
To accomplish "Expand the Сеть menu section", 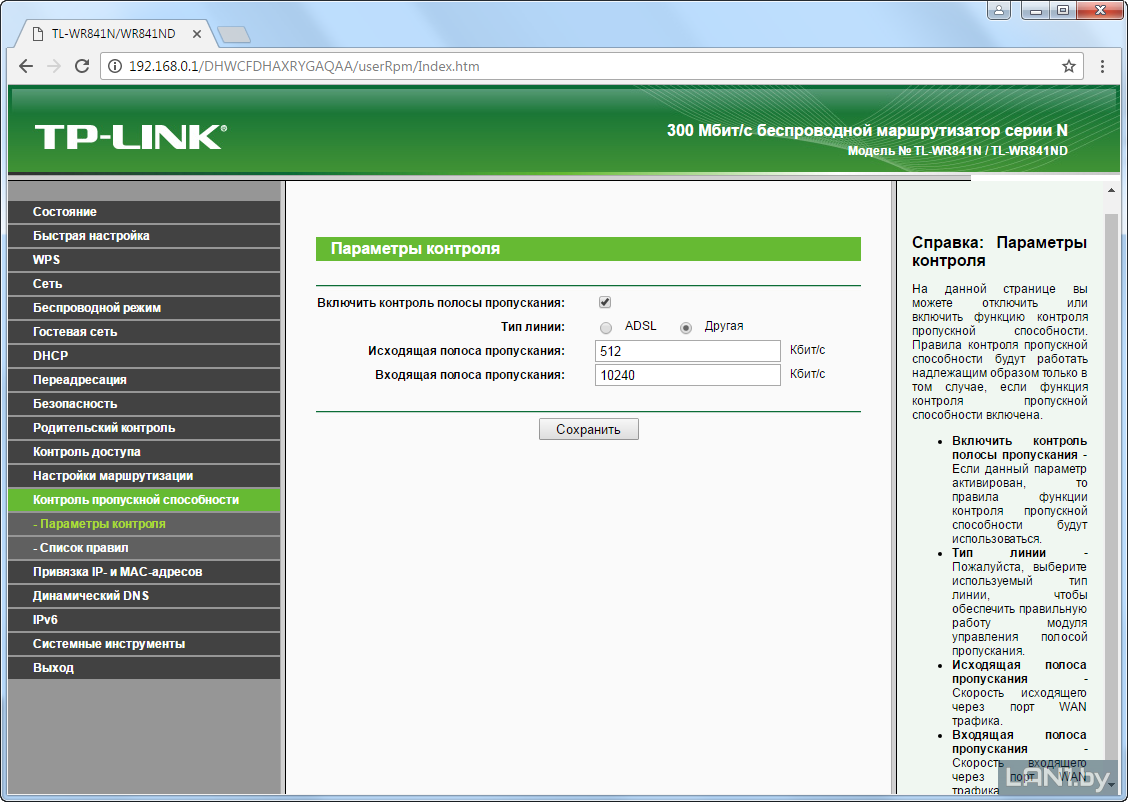I will (x=144, y=283).
